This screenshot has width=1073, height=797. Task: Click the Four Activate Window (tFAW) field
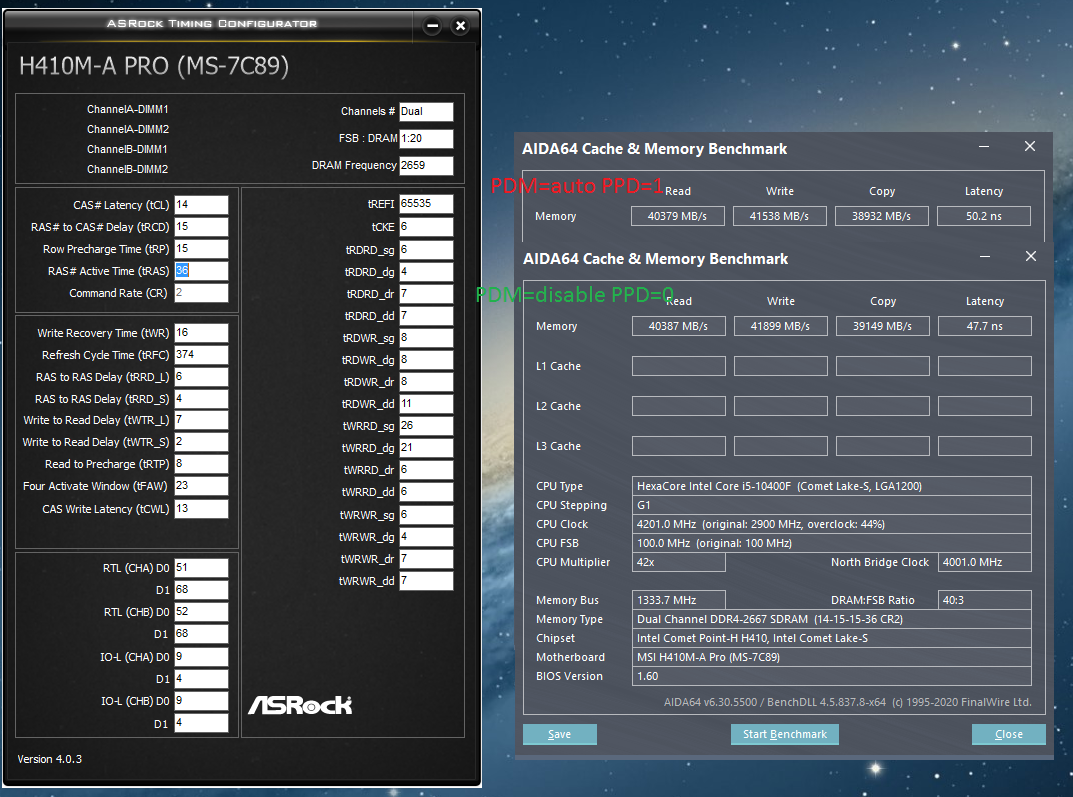tap(201, 486)
